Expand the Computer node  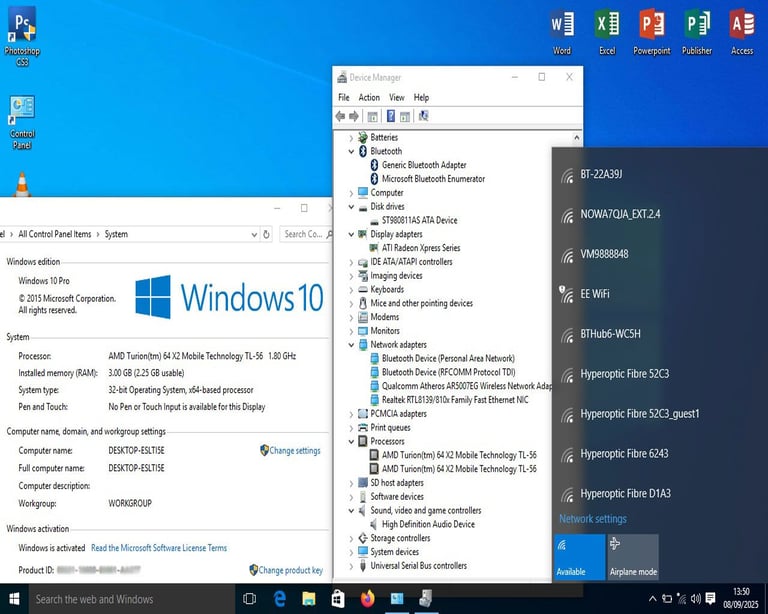coord(351,193)
